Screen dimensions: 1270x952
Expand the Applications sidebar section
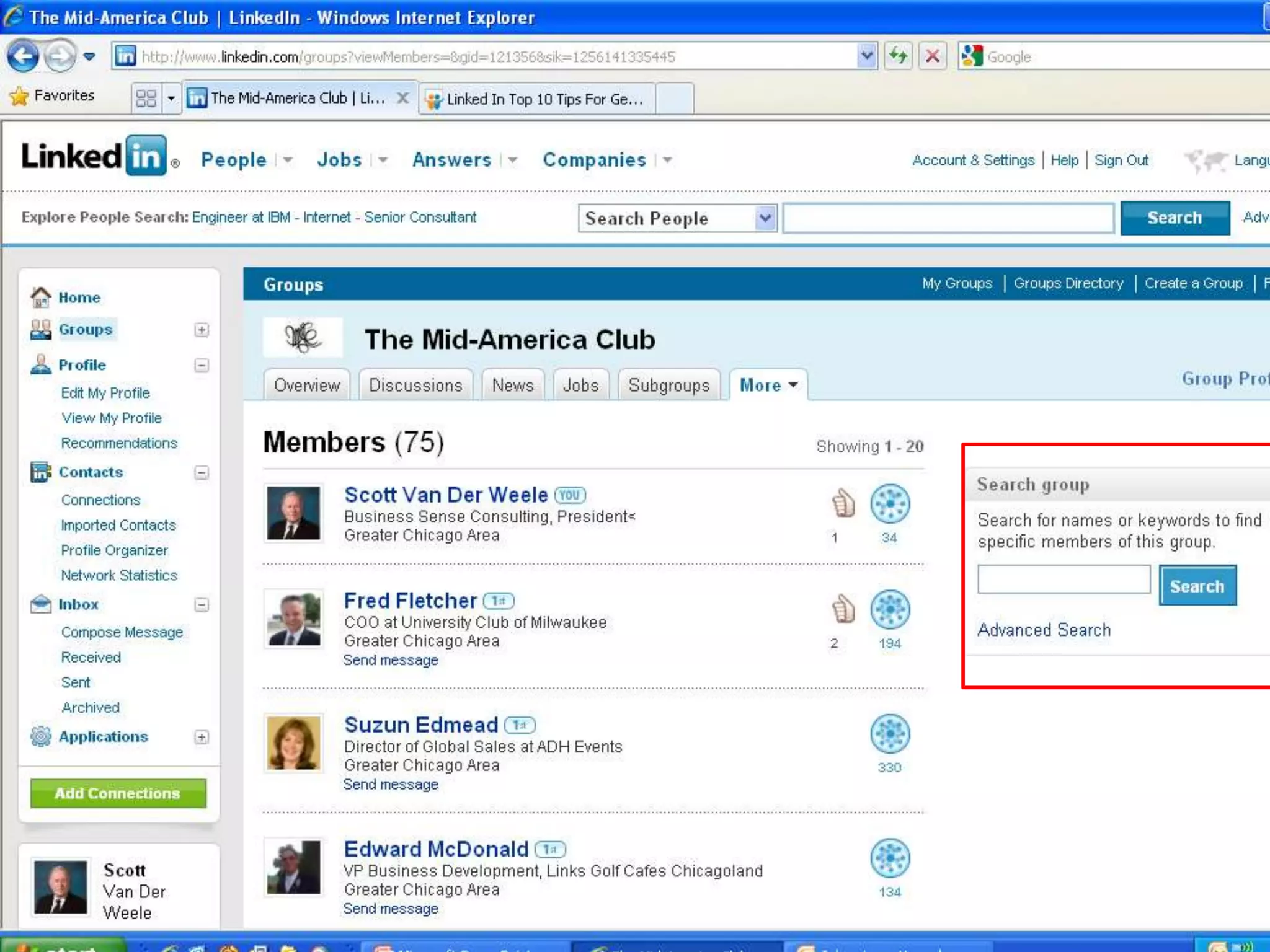pos(202,737)
